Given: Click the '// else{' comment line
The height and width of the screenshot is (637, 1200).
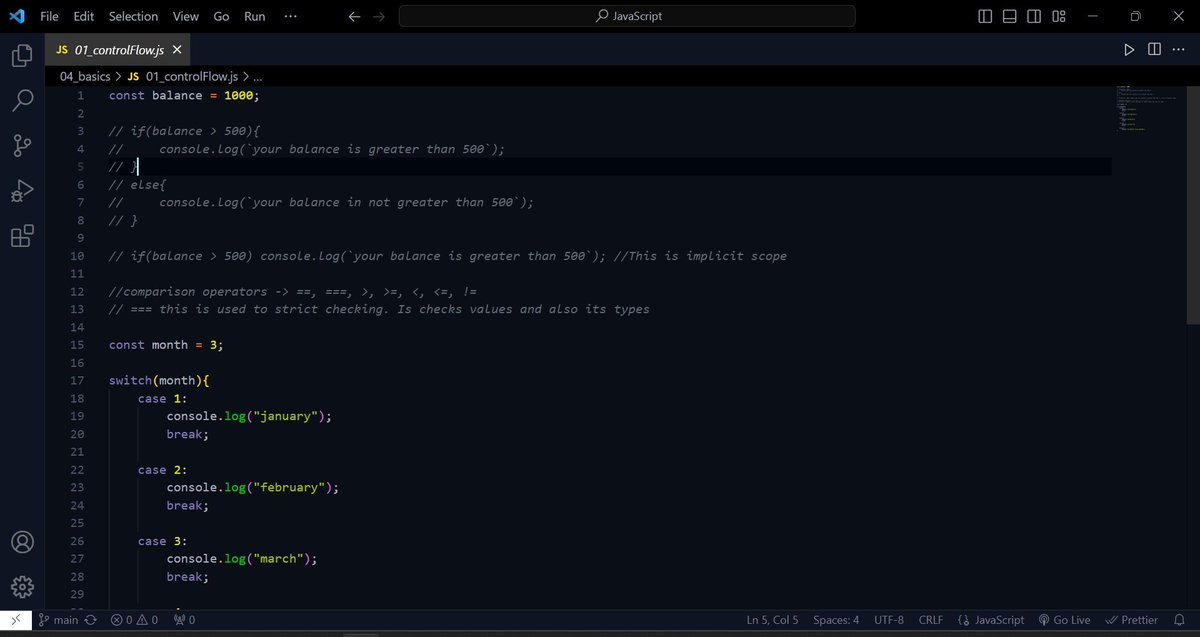Looking at the screenshot, I should coord(137,185).
